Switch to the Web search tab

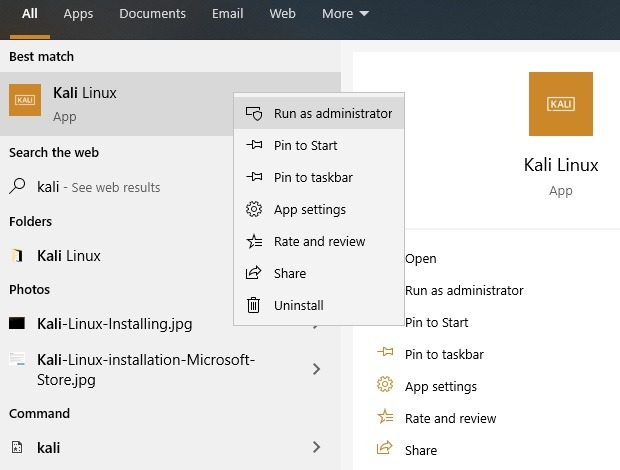282,14
